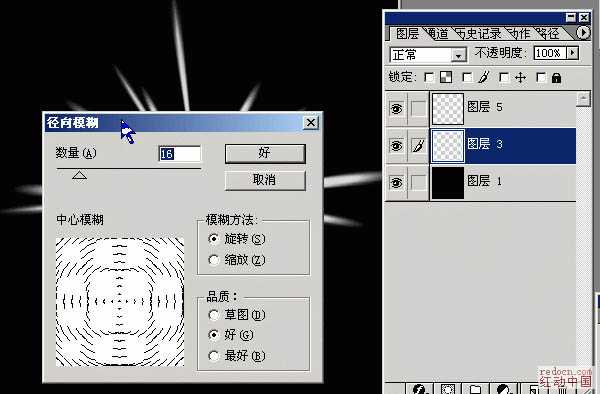This screenshot has width=600, height=394.
Task: Hide 图层 5 with its eye icon
Action: tap(396, 109)
